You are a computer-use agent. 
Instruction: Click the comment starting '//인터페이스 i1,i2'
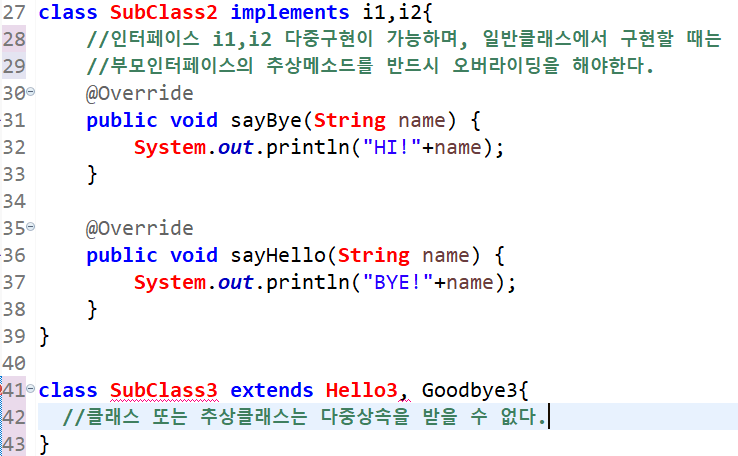[x=404, y=39]
